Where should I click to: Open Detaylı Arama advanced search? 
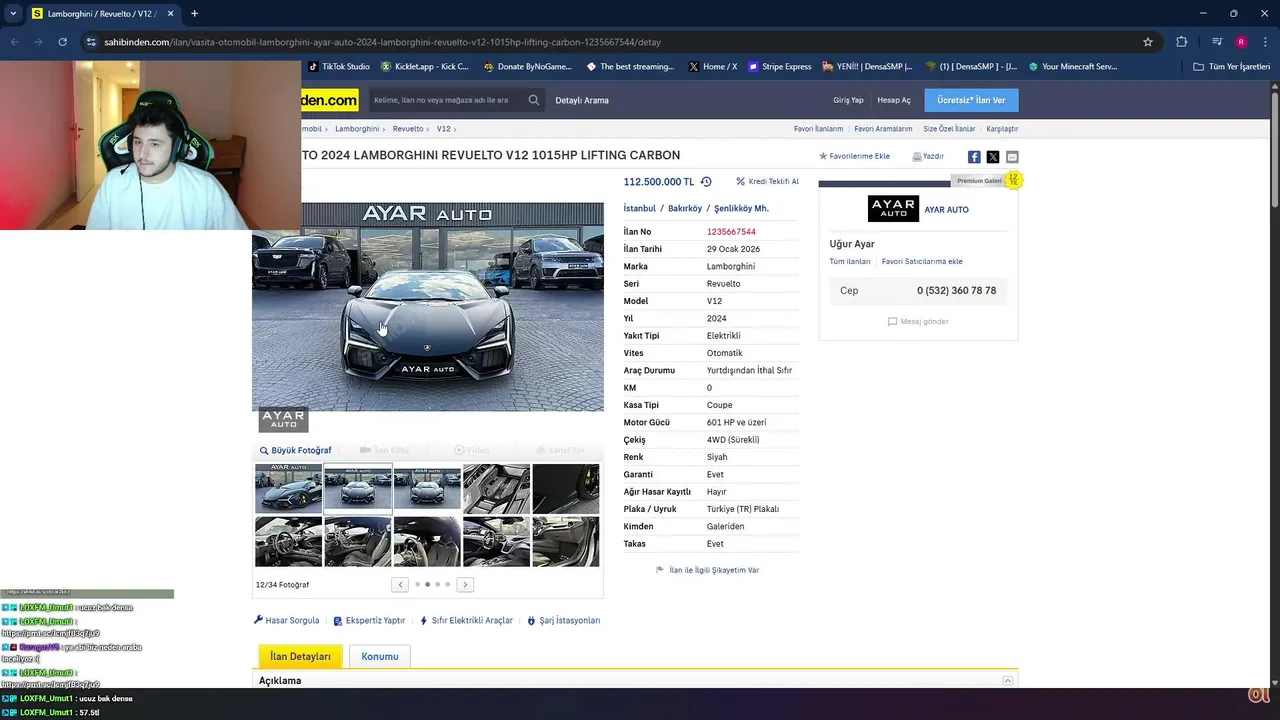[x=582, y=100]
